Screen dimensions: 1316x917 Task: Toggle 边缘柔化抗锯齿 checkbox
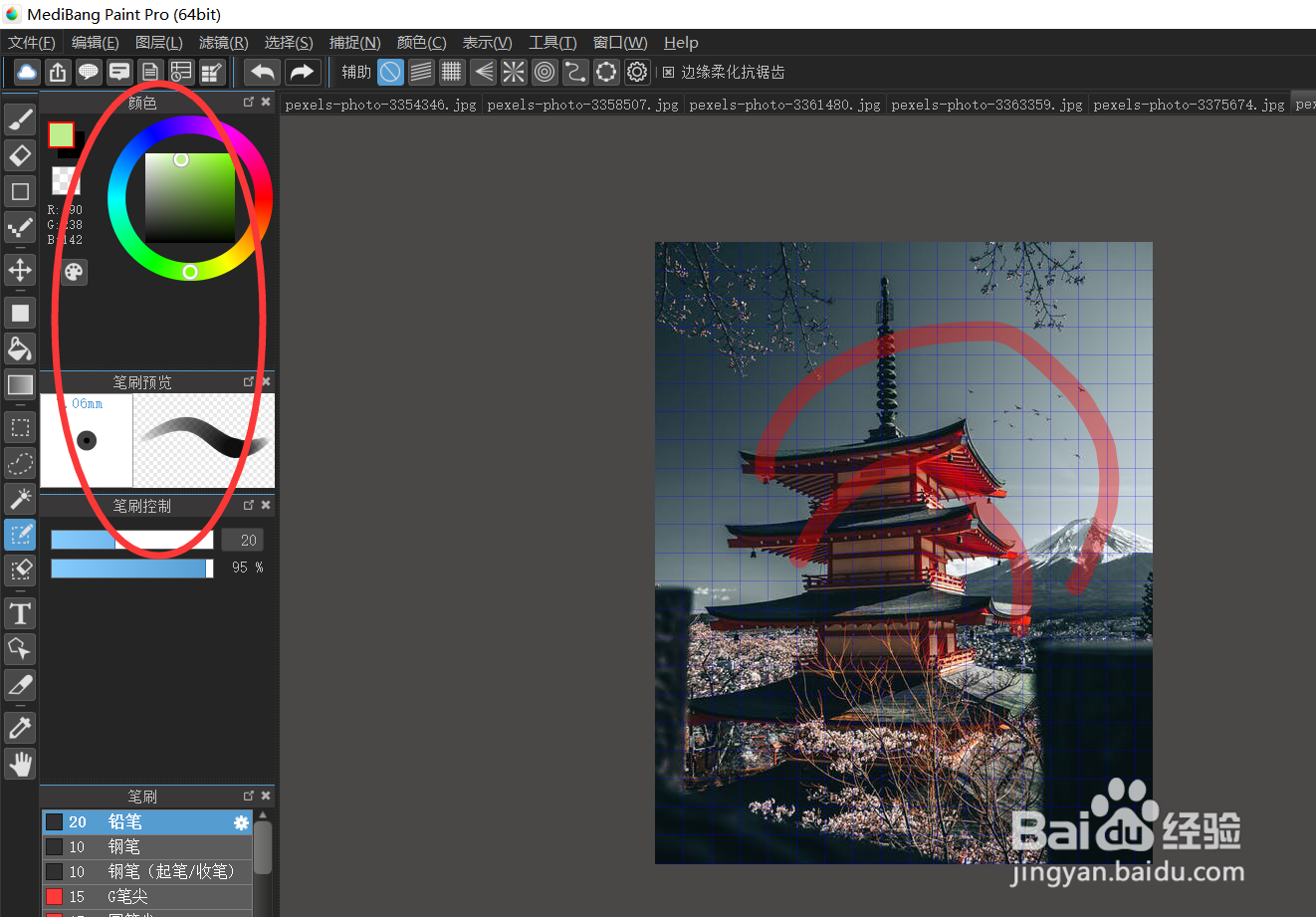click(x=669, y=72)
